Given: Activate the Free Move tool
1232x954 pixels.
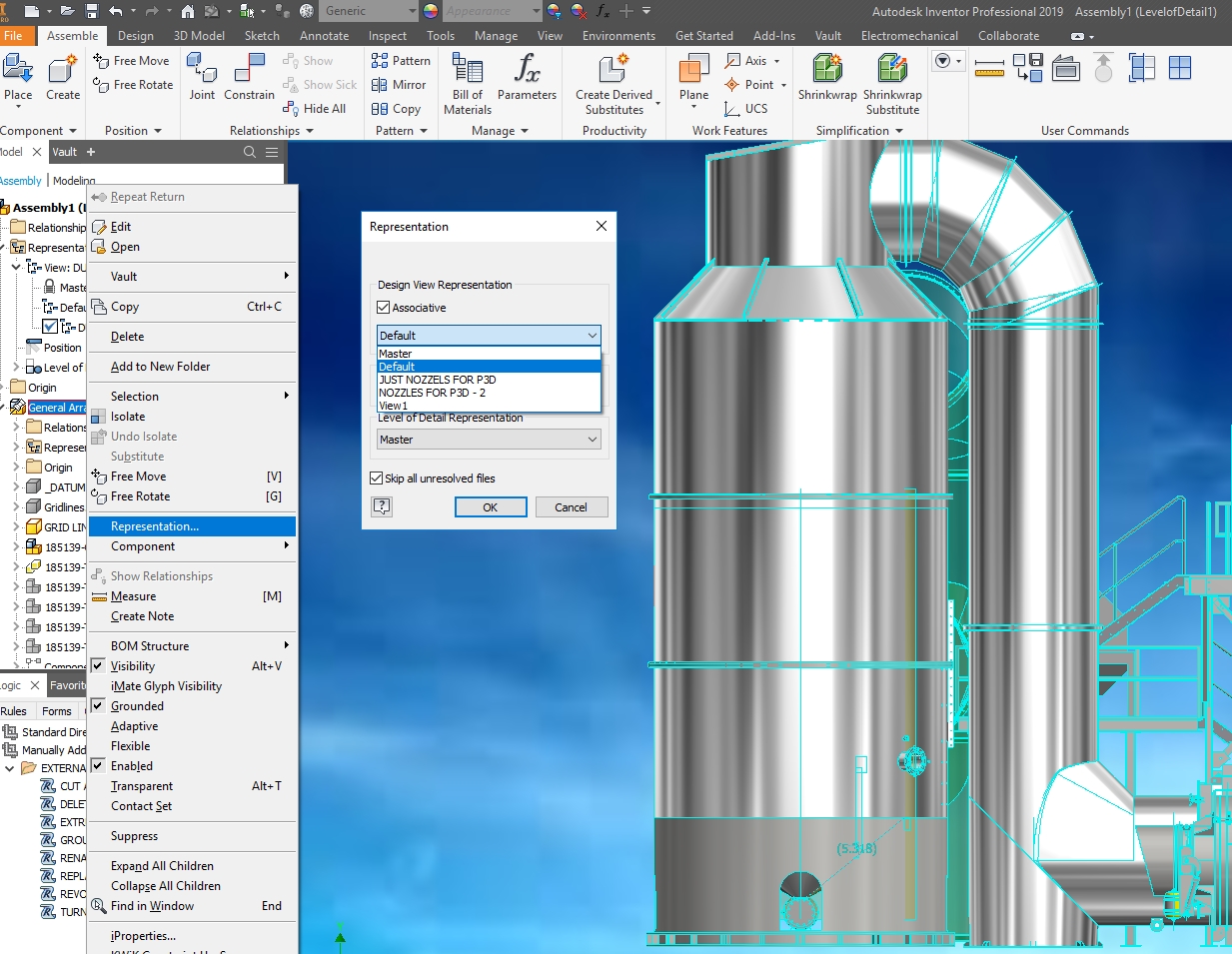Looking at the screenshot, I should coord(132,62).
